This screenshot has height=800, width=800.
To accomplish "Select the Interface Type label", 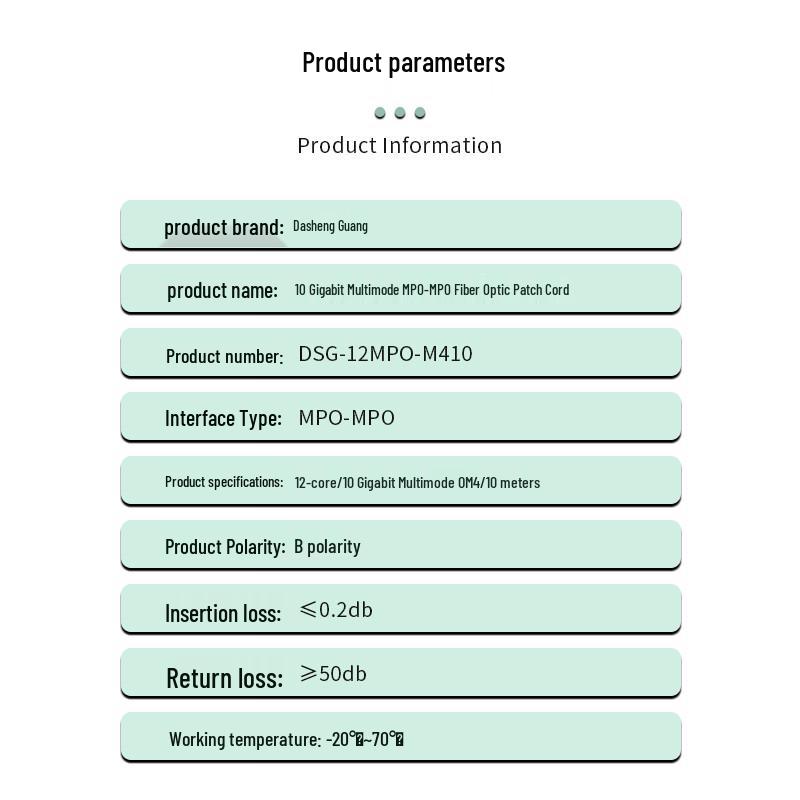I will (x=223, y=418).
